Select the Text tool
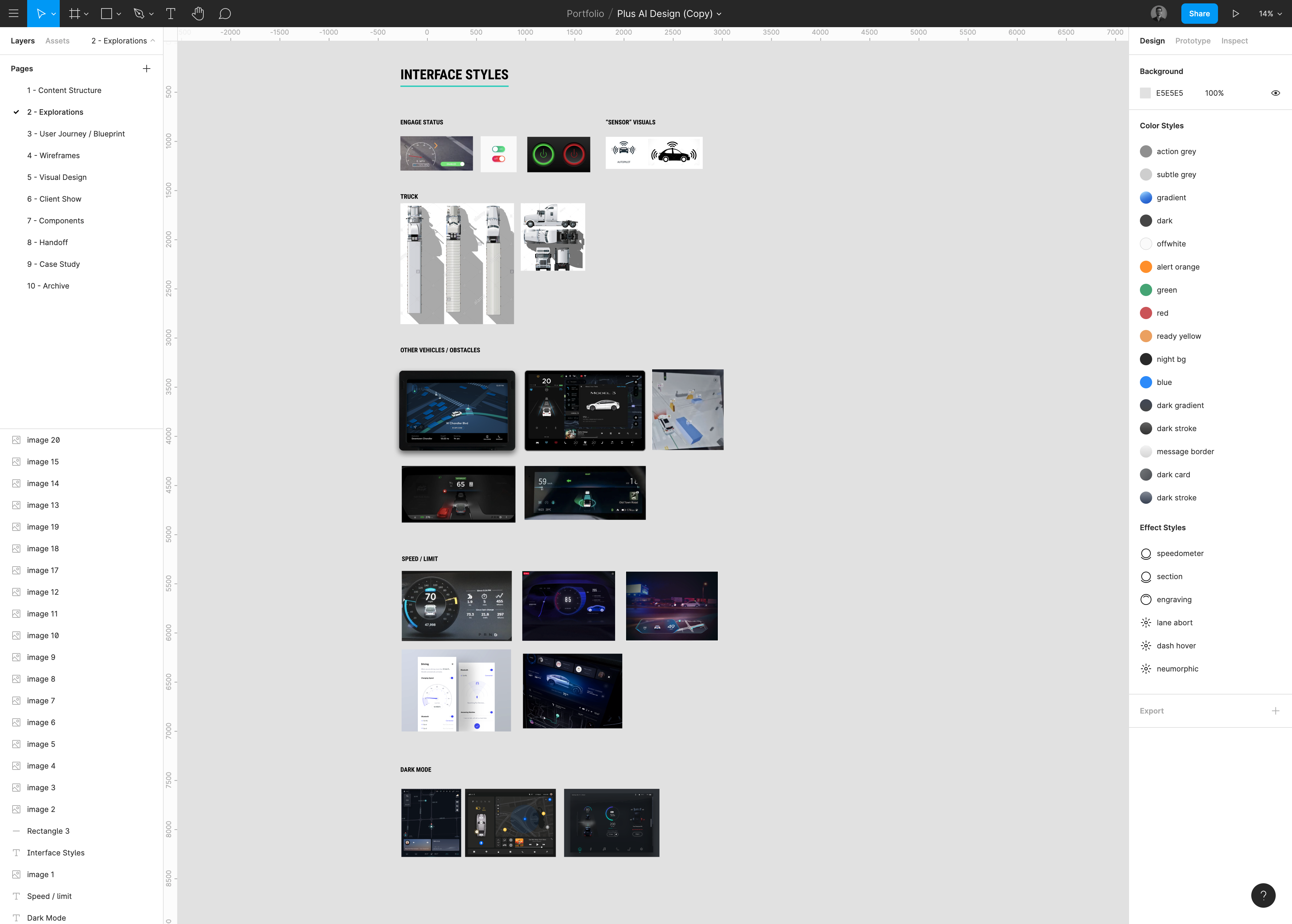 click(170, 13)
